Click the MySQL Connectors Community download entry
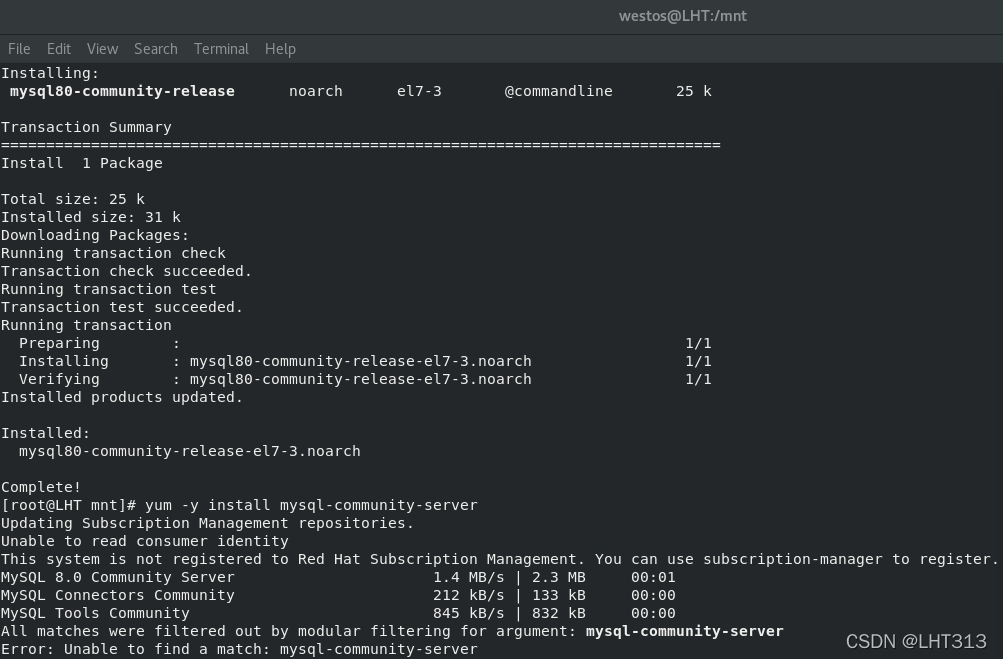The height and width of the screenshot is (659, 1003). [115, 595]
